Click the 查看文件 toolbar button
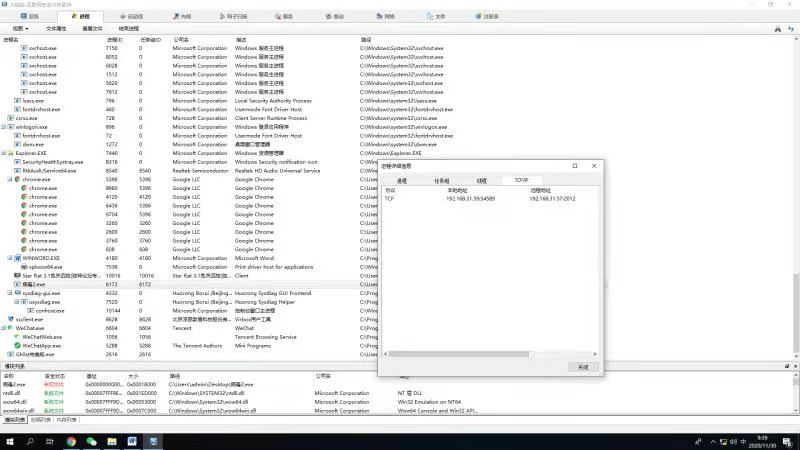Viewport: 800px width, 450px height. click(x=92, y=29)
